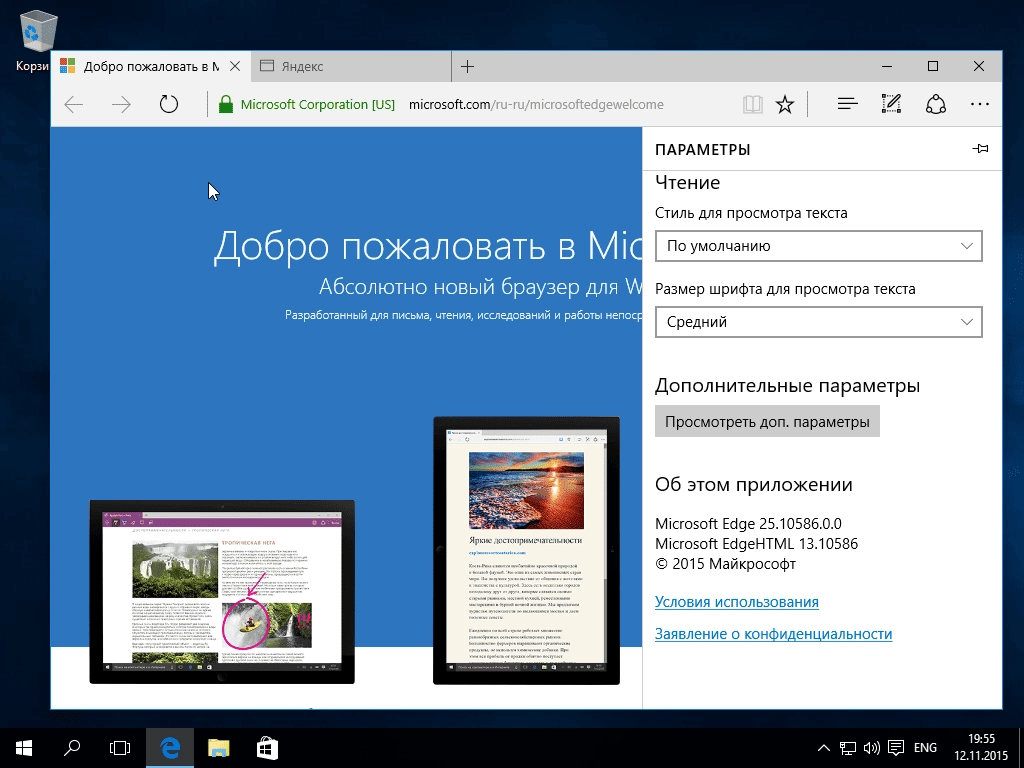Screen dimensions: 1024x768
Task: Expand the Размер шрифта Средний dropdown
Action: tap(818, 322)
